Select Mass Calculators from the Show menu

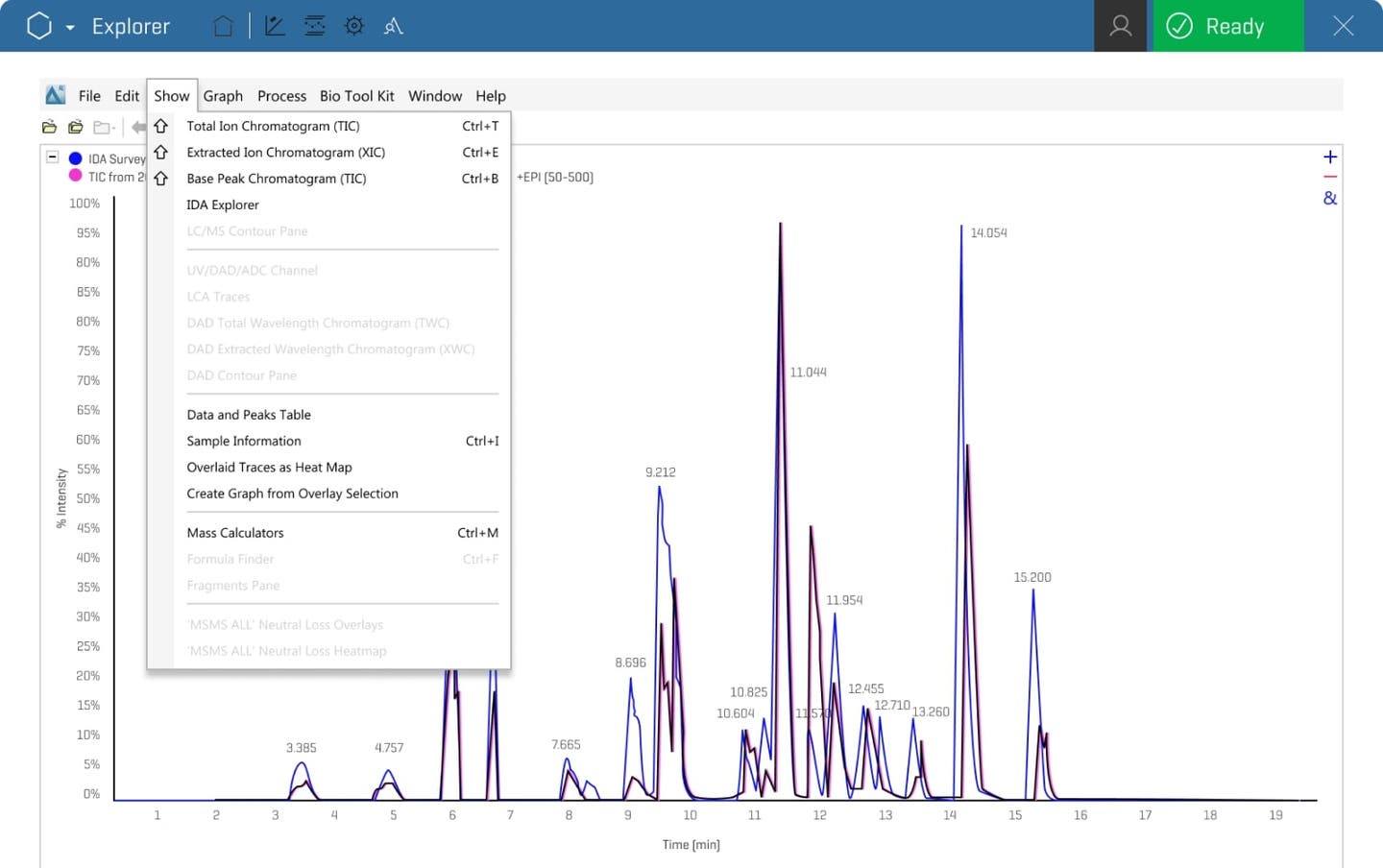(x=235, y=532)
